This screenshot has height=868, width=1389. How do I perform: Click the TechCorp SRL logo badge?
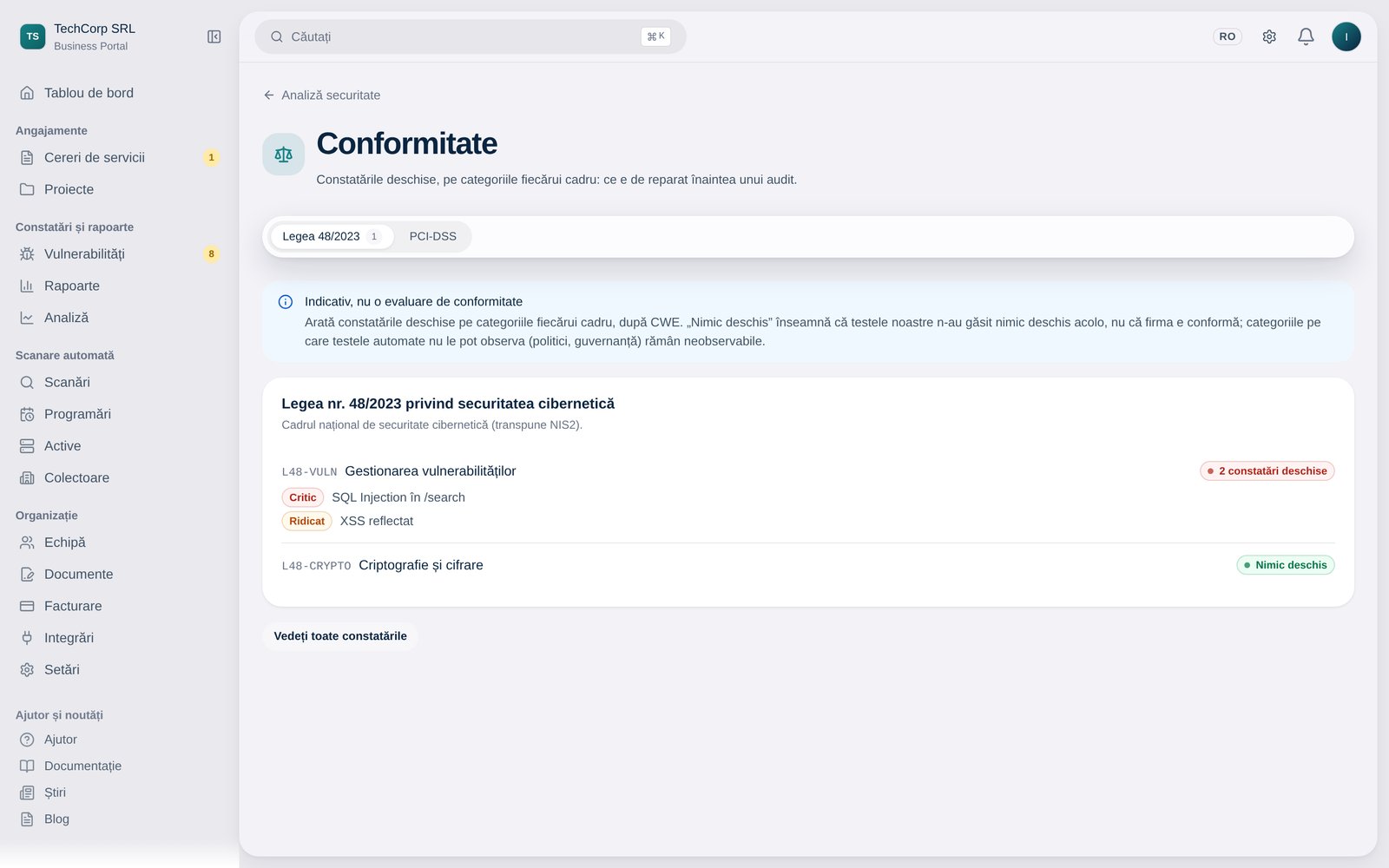tap(32, 36)
